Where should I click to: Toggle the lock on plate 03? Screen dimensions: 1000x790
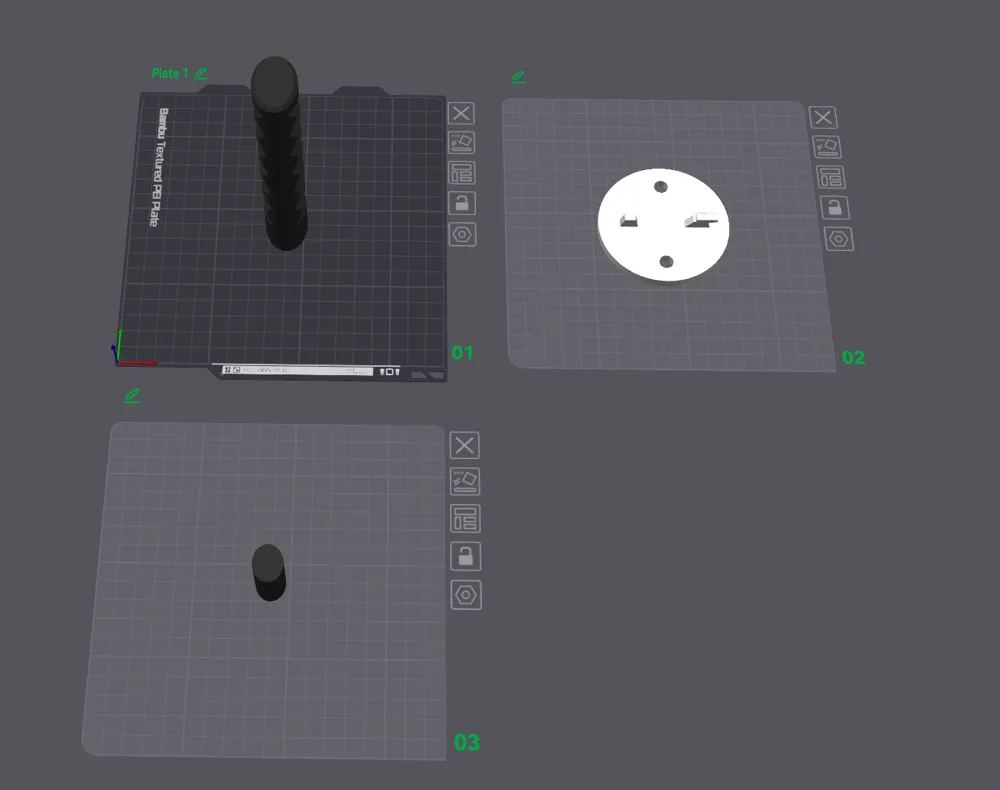click(466, 557)
